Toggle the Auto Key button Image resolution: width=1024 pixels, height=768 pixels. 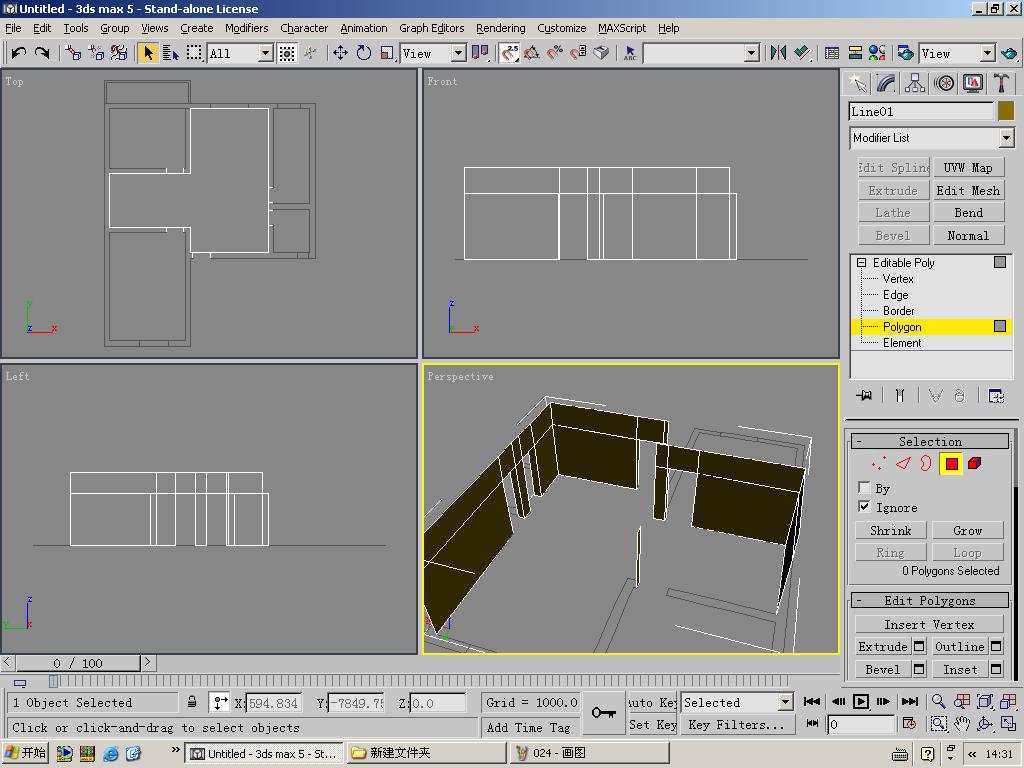coord(652,703)
